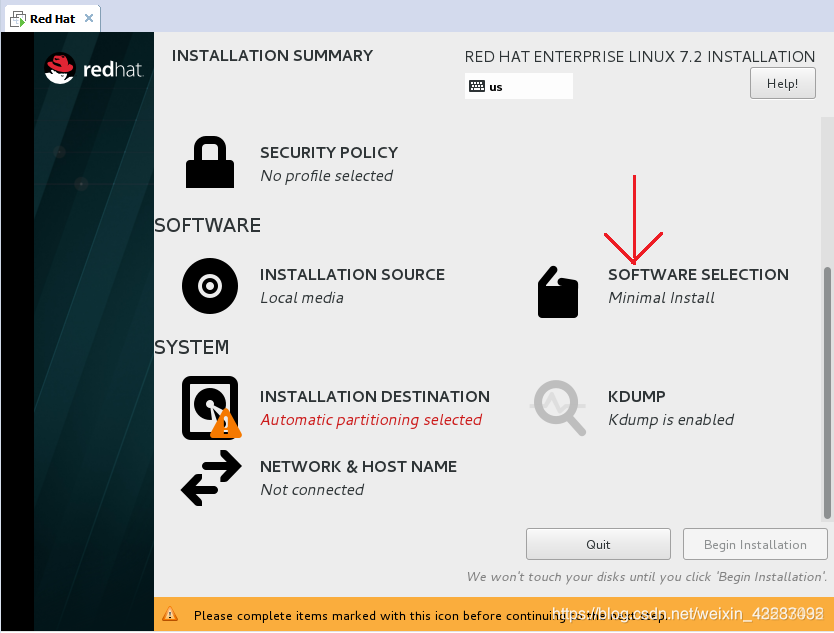This screenshot has height=633, width=834.
Task: Click the vertical scrollbar of the summary
Action: (x=827, y=393)
